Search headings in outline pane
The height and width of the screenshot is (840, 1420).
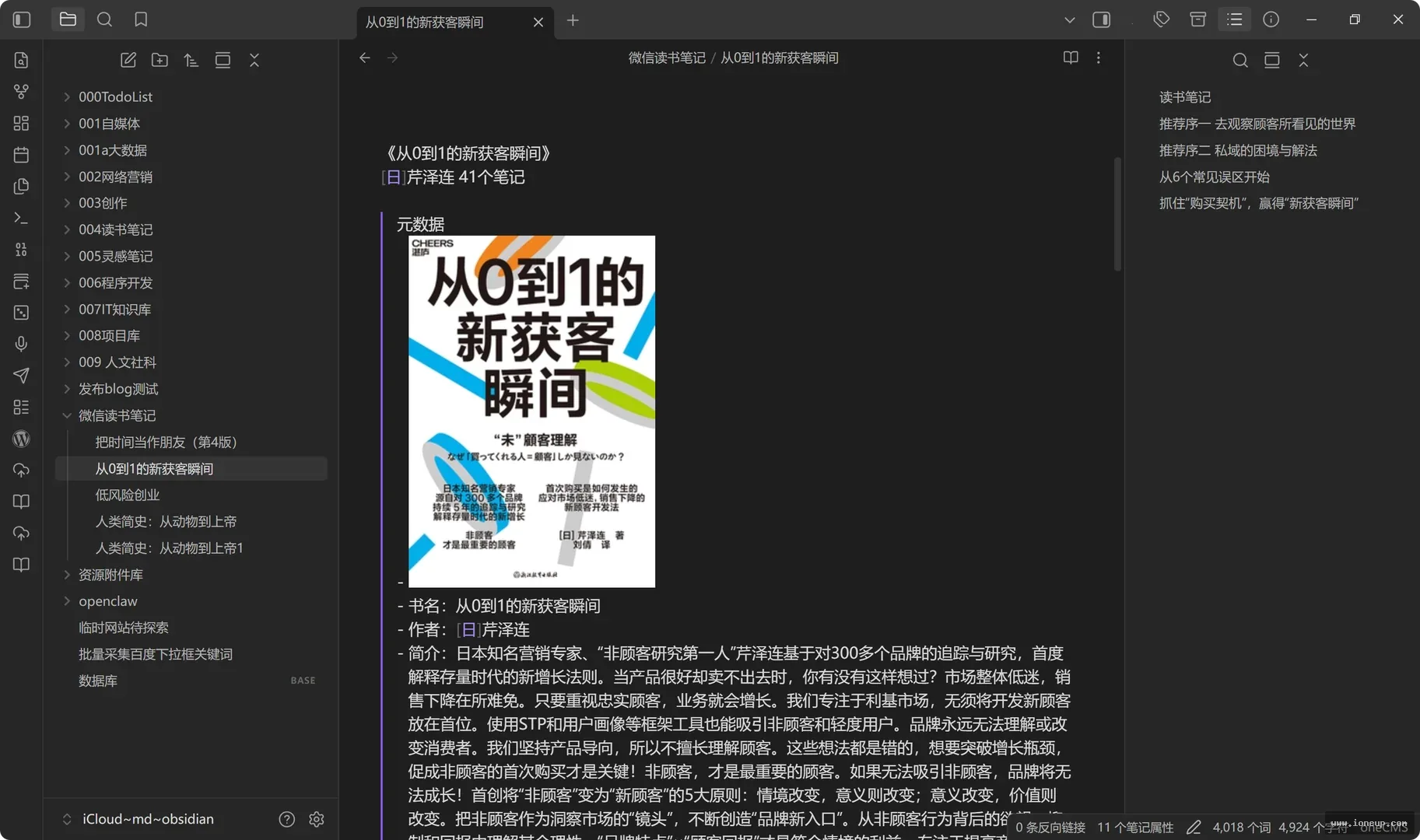1240,60
